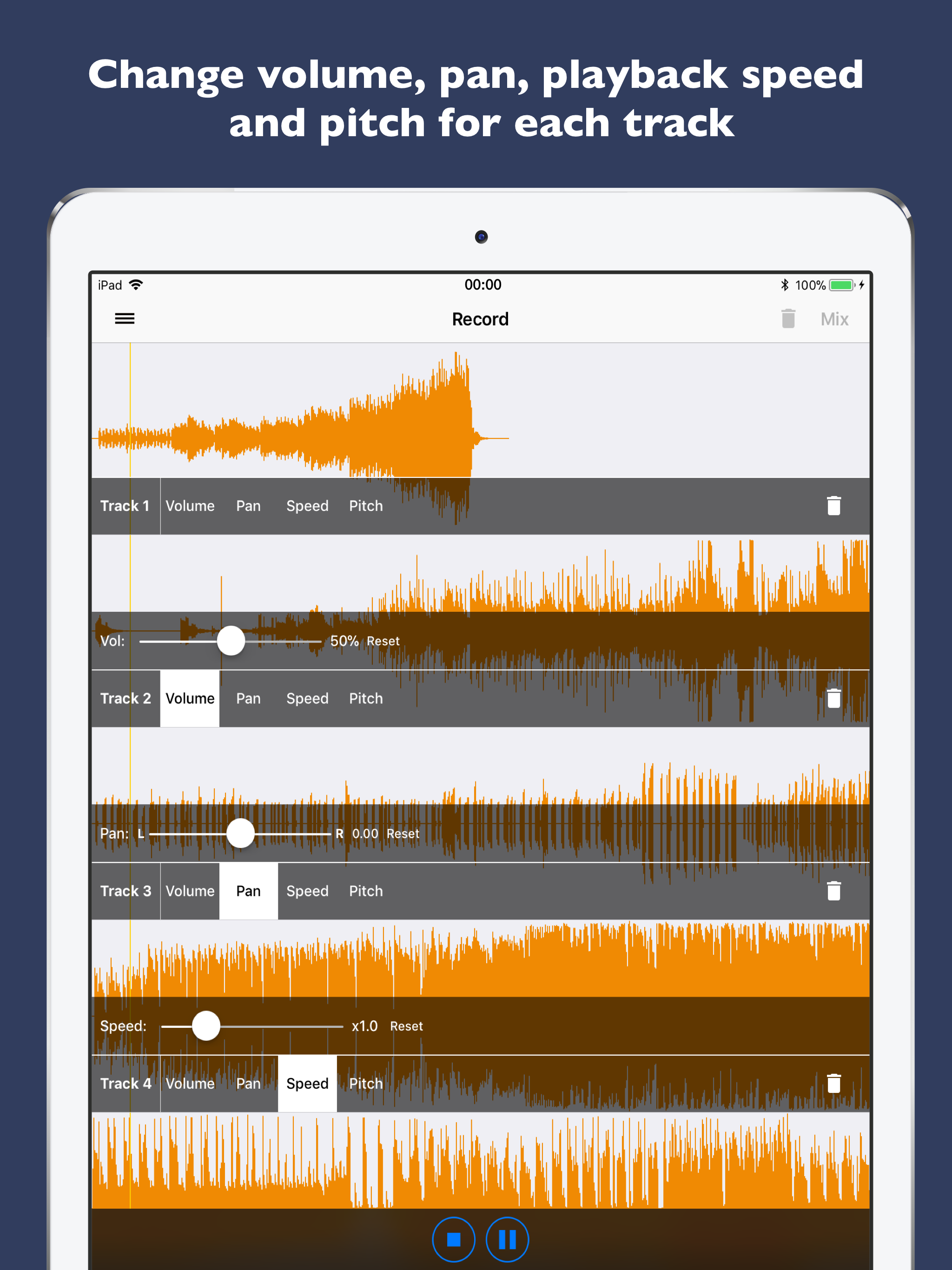
Task: Expand Track 4 Pitch controls
Action: pyautogui.click(x=366, y=1083)
